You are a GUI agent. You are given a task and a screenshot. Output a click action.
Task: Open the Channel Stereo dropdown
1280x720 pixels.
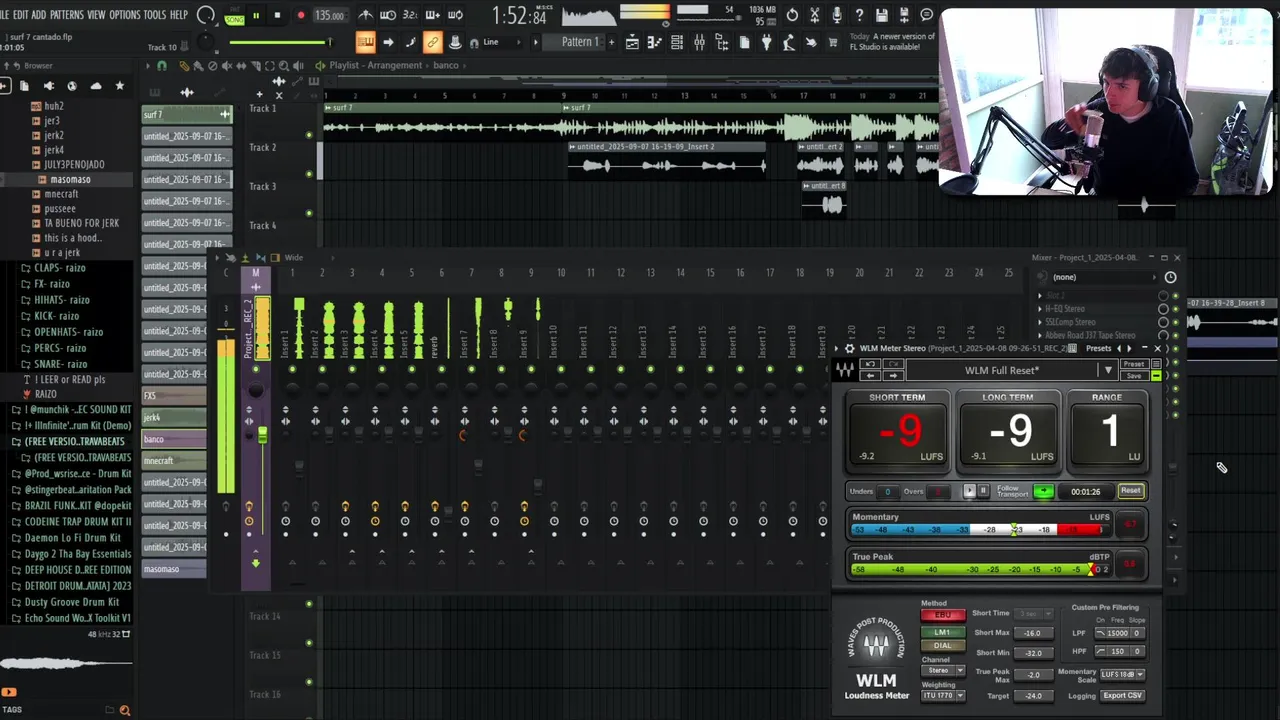point(943,671)
